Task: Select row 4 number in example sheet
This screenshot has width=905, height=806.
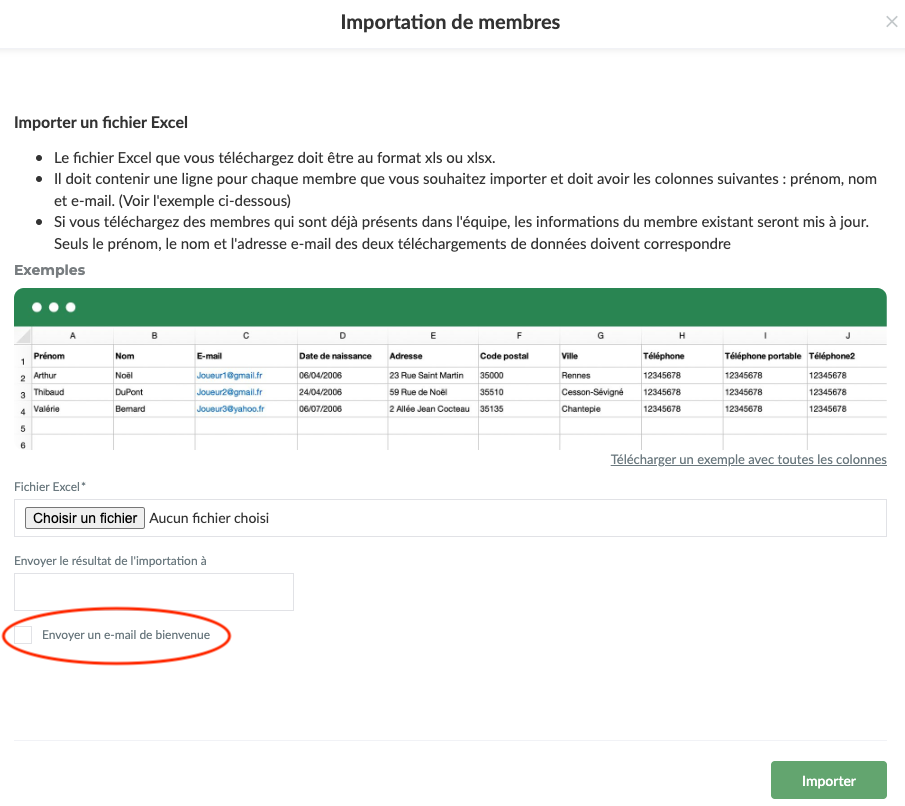Action: click(22, 410)
